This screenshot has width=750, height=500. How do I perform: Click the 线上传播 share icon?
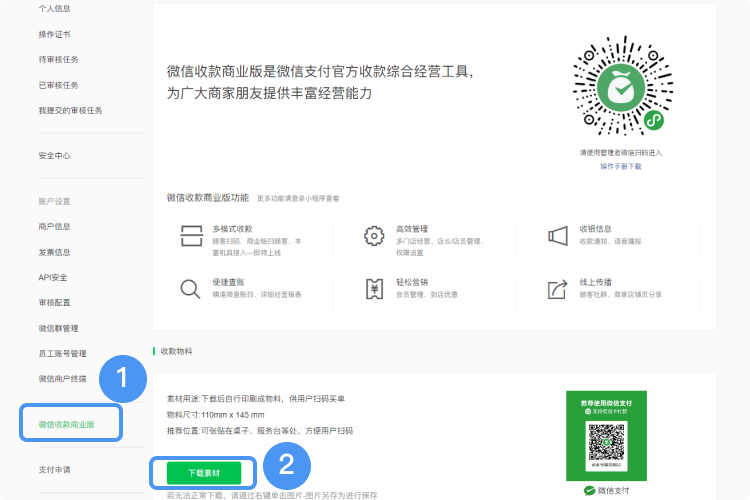[x=558, y=289]
